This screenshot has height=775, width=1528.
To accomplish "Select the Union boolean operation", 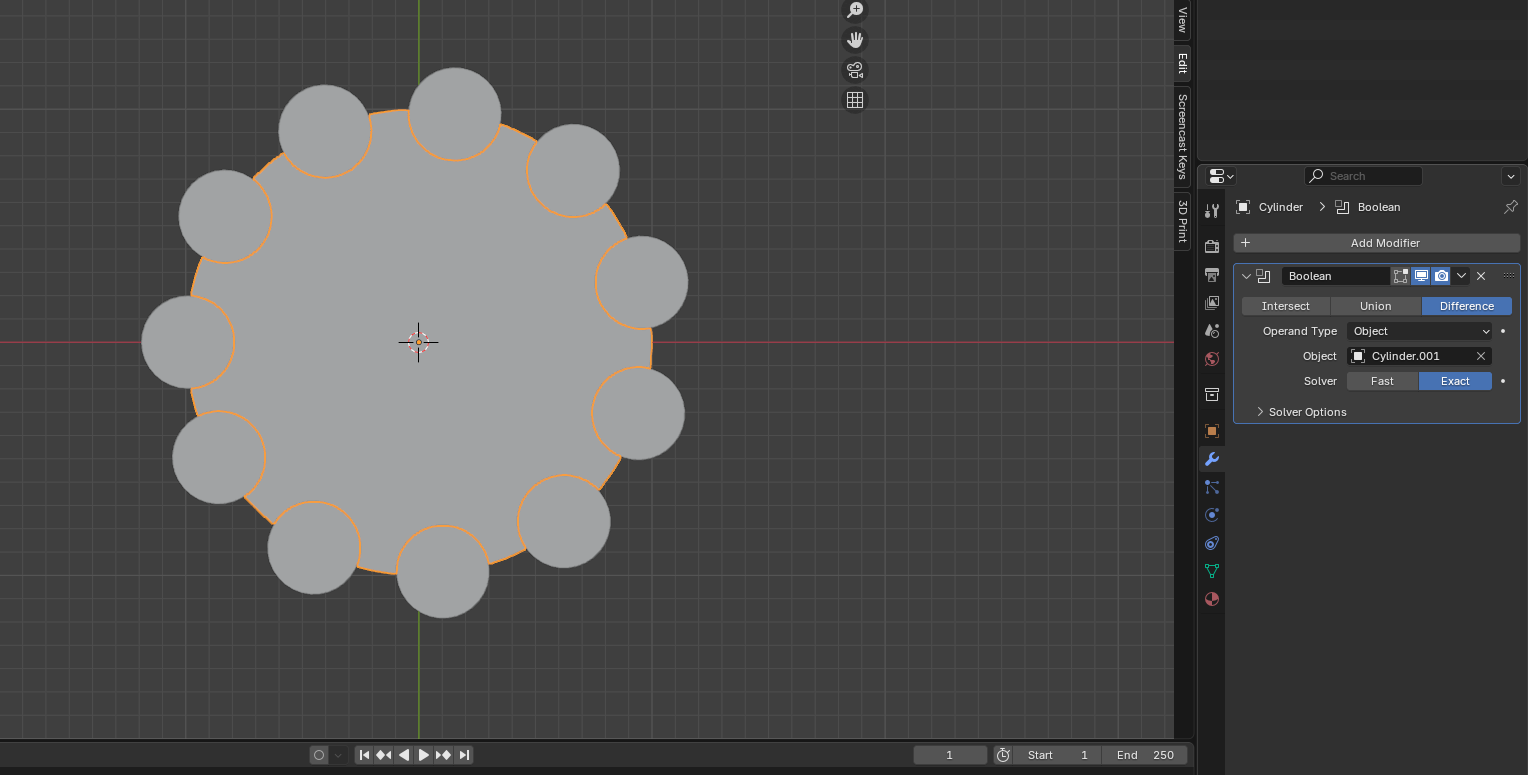I will (1376, 306).
